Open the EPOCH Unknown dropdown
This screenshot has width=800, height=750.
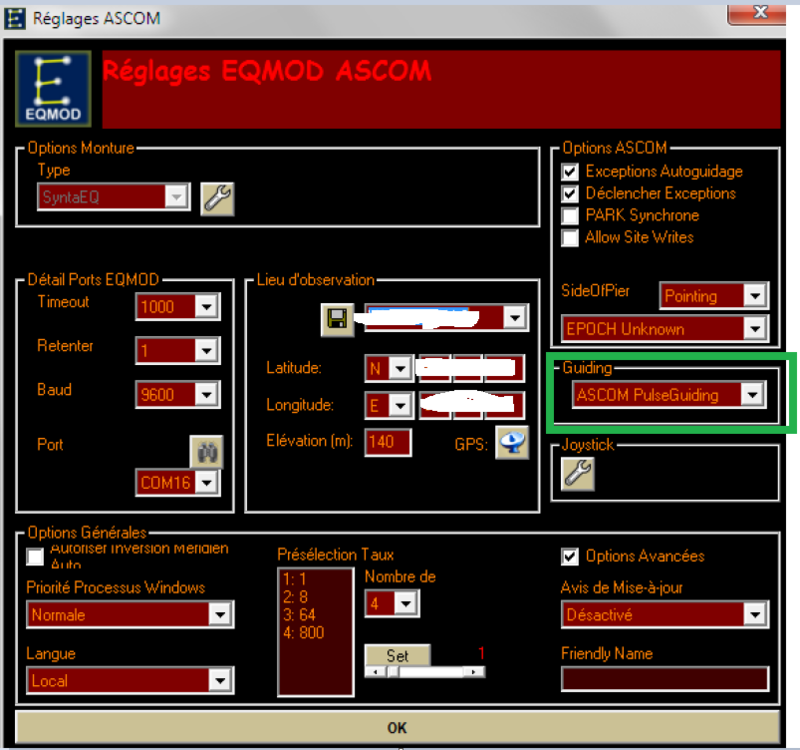756,328
